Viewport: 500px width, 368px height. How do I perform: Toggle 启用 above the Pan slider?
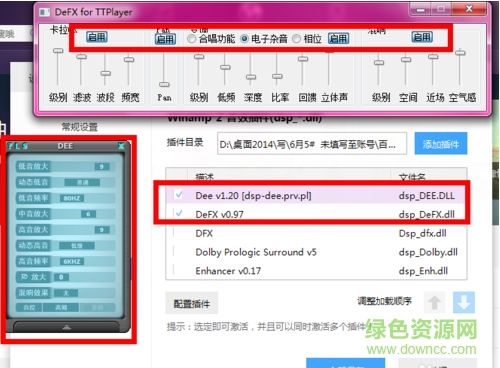[165, 39]
